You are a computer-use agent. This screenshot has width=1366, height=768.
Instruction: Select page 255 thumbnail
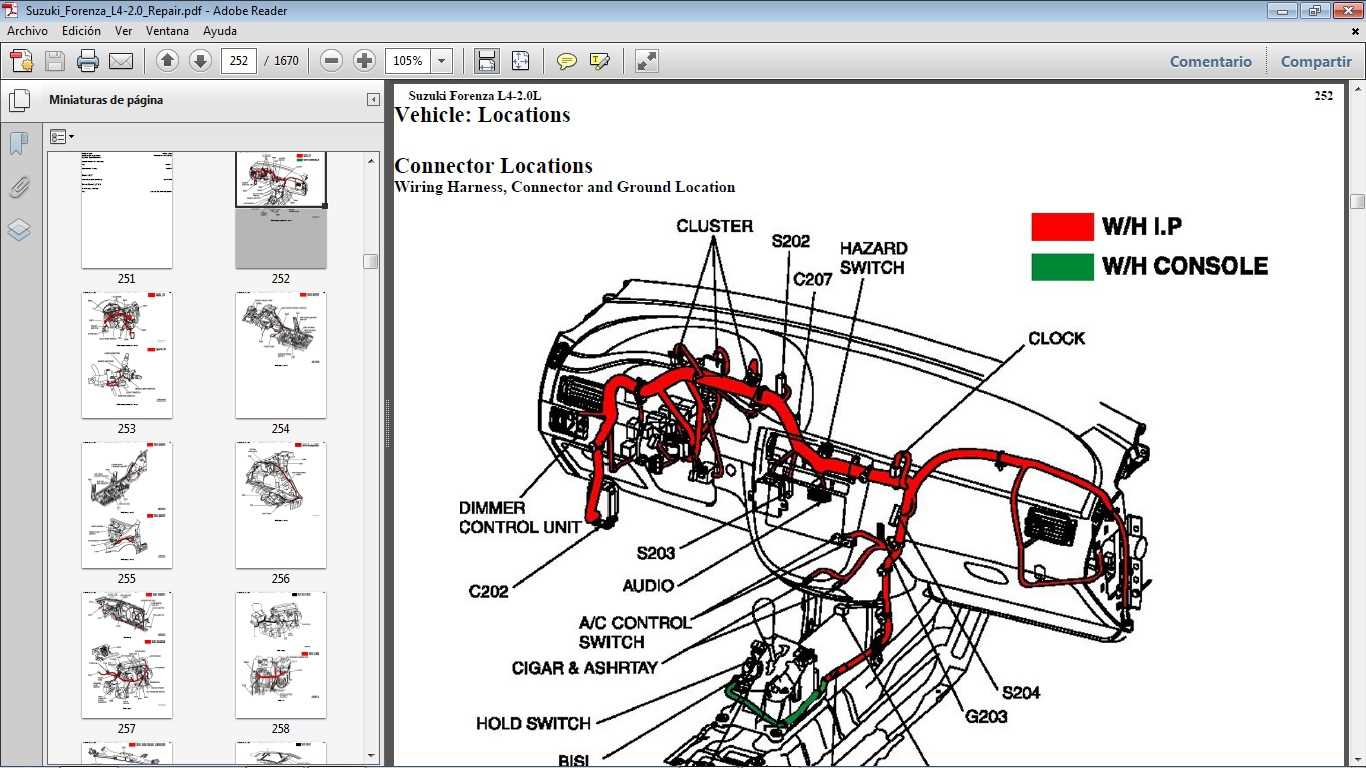point(127,505)
